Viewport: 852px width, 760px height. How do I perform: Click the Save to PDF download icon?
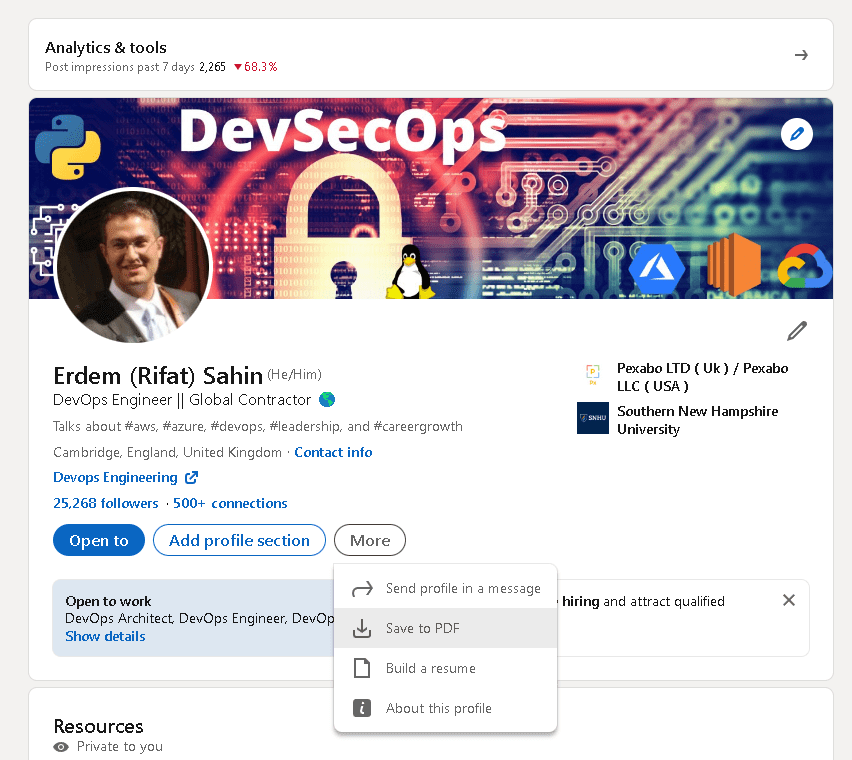pyautogui.click(x=362, y=628)
